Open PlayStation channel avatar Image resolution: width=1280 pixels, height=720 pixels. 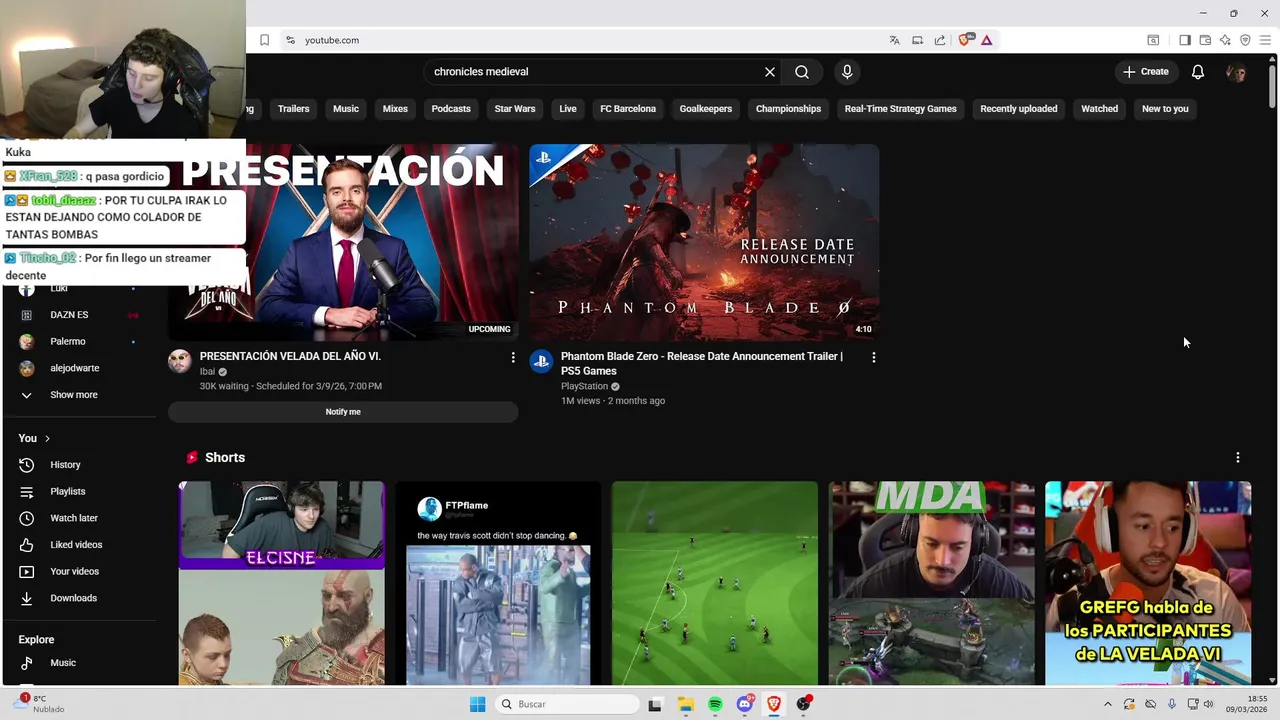point(541,361)
